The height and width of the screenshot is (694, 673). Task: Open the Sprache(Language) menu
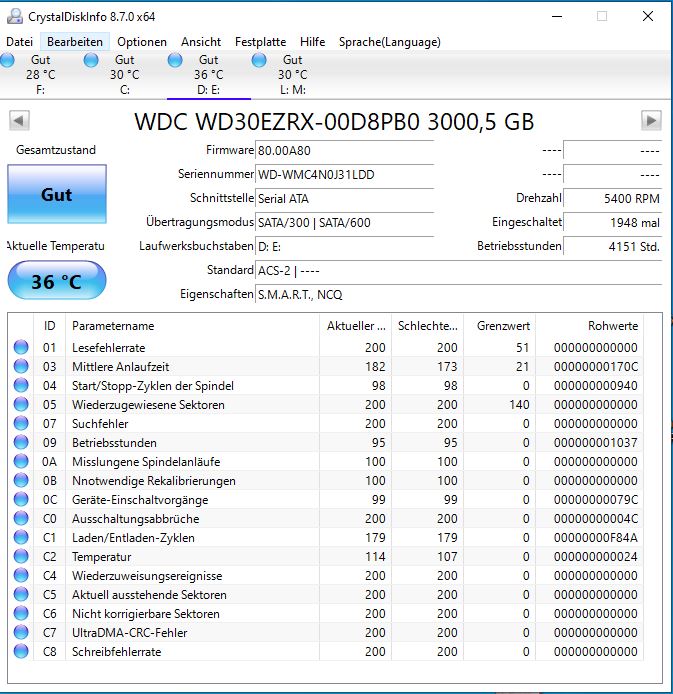390,42
